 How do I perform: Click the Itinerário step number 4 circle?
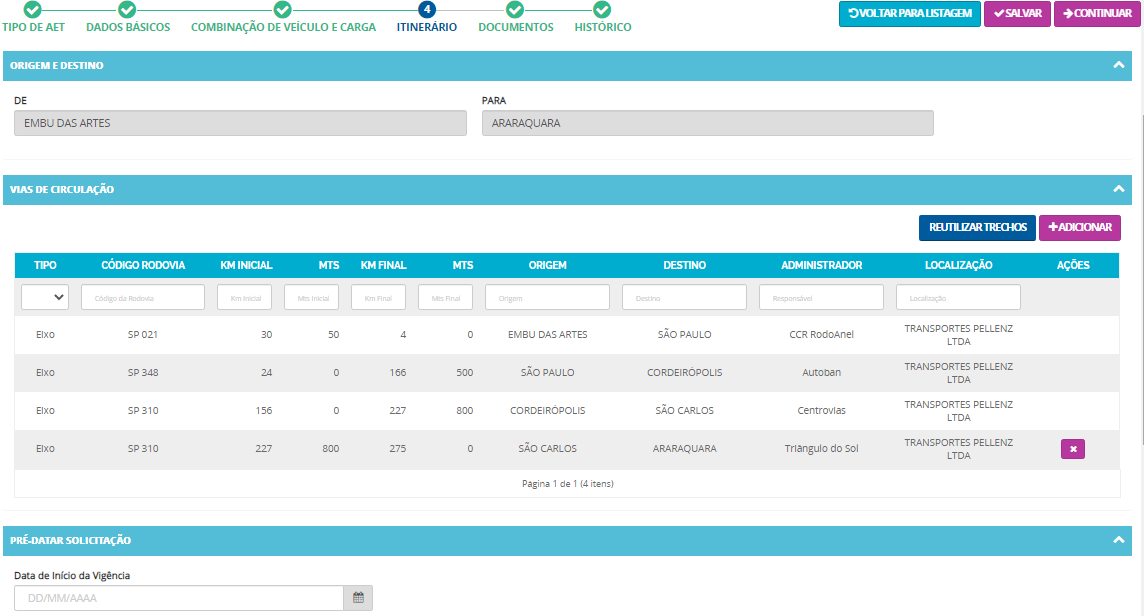coord(427,10)
